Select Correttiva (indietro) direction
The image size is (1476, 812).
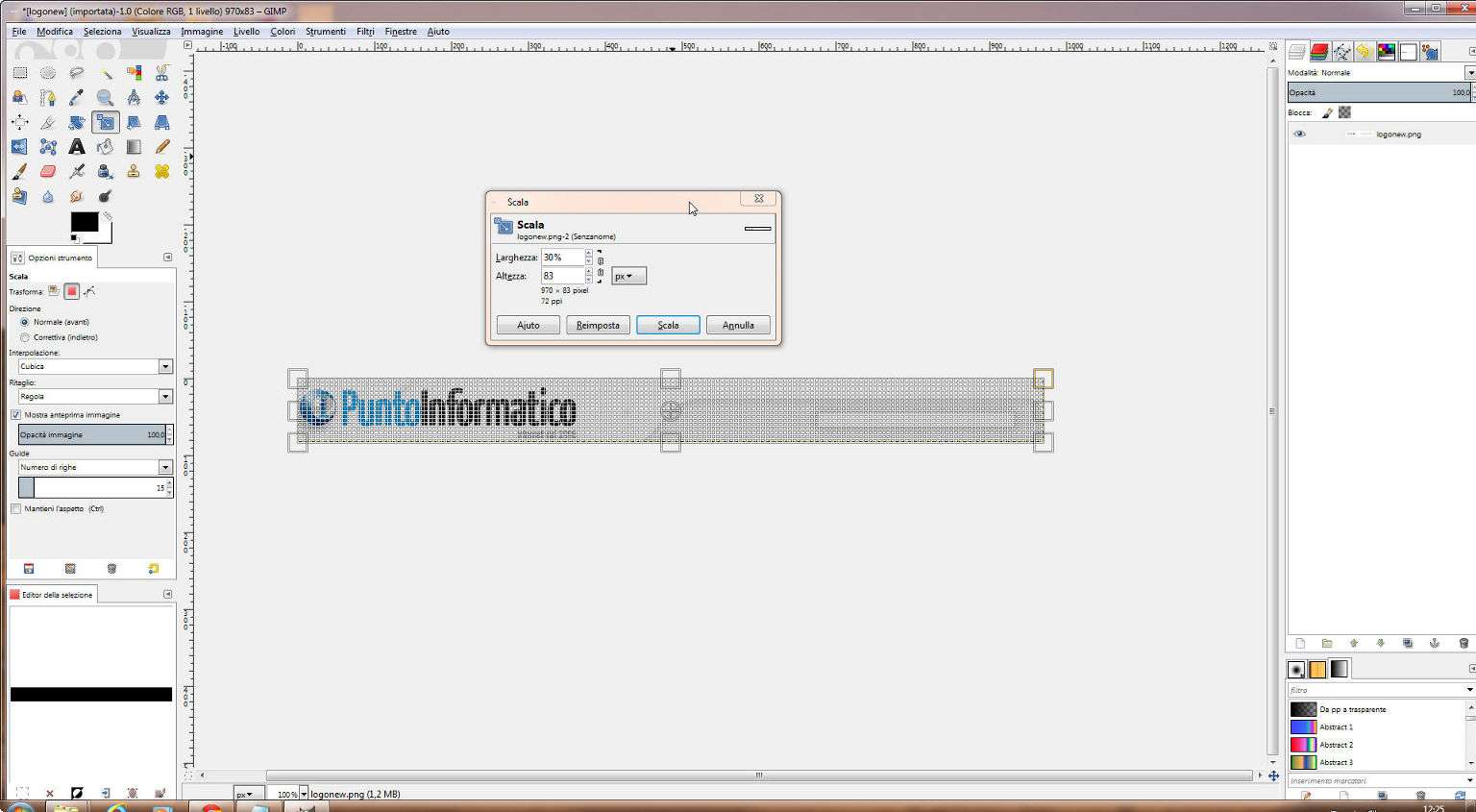point(25,337)
